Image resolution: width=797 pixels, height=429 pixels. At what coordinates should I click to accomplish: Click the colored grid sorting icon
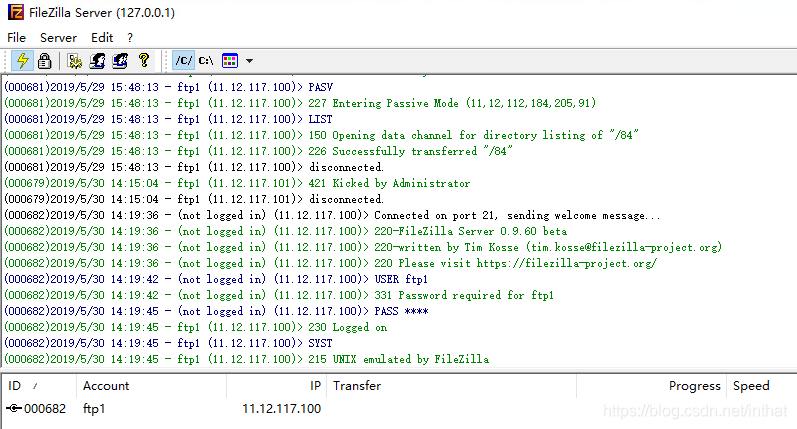coord(230,61)
